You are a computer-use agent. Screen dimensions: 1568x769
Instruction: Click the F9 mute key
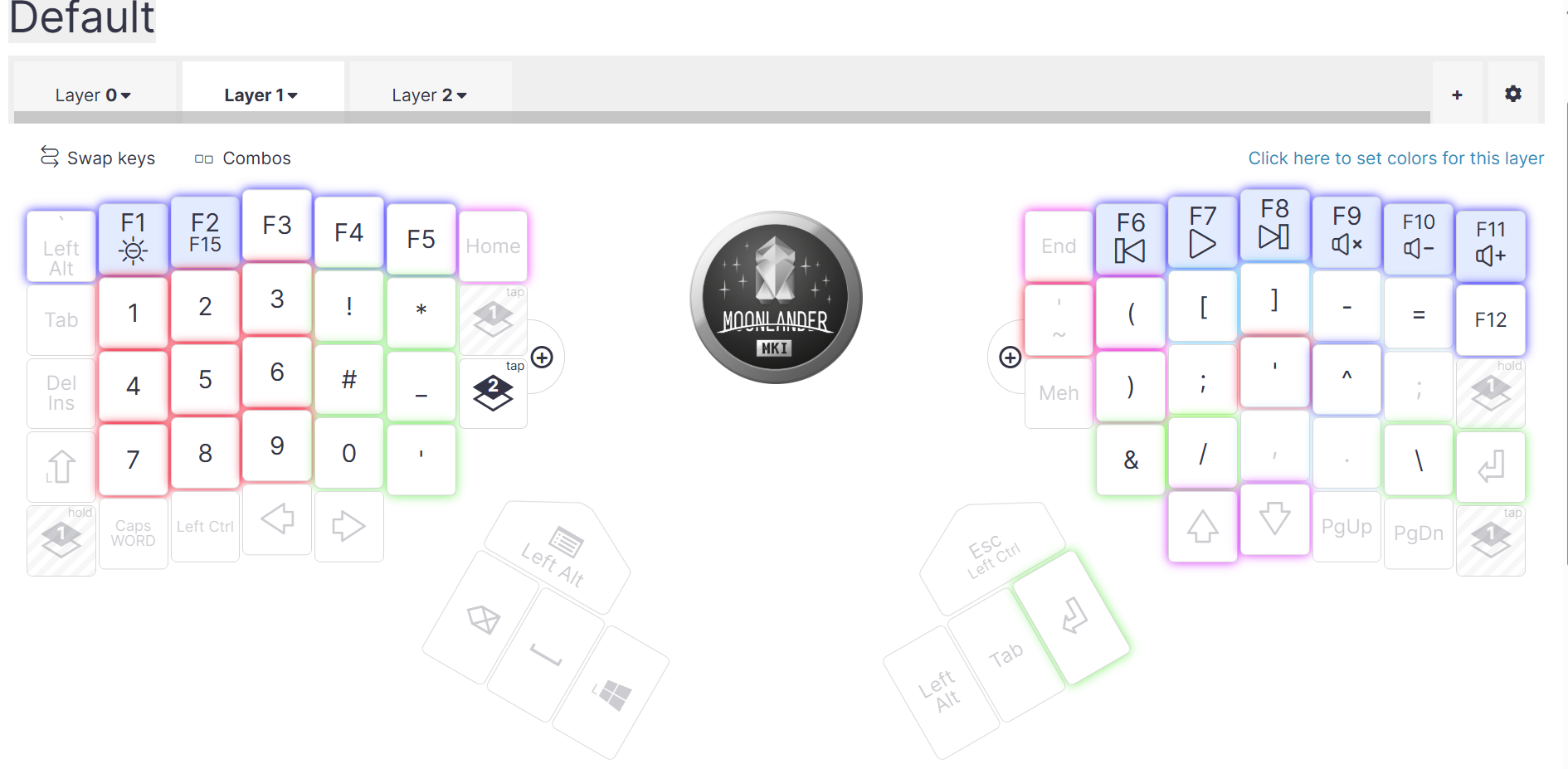click(1346, 231)
